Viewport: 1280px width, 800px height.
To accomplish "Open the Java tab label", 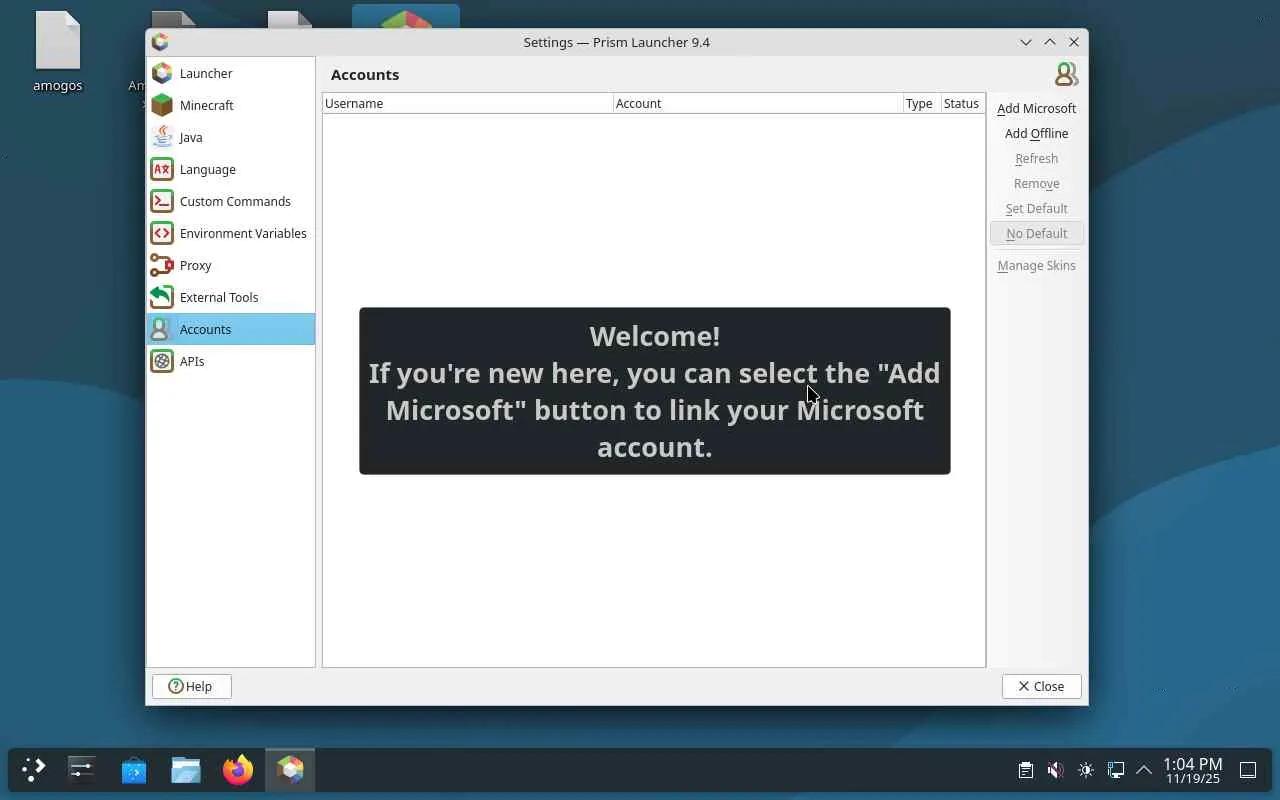I will point(191,137).
